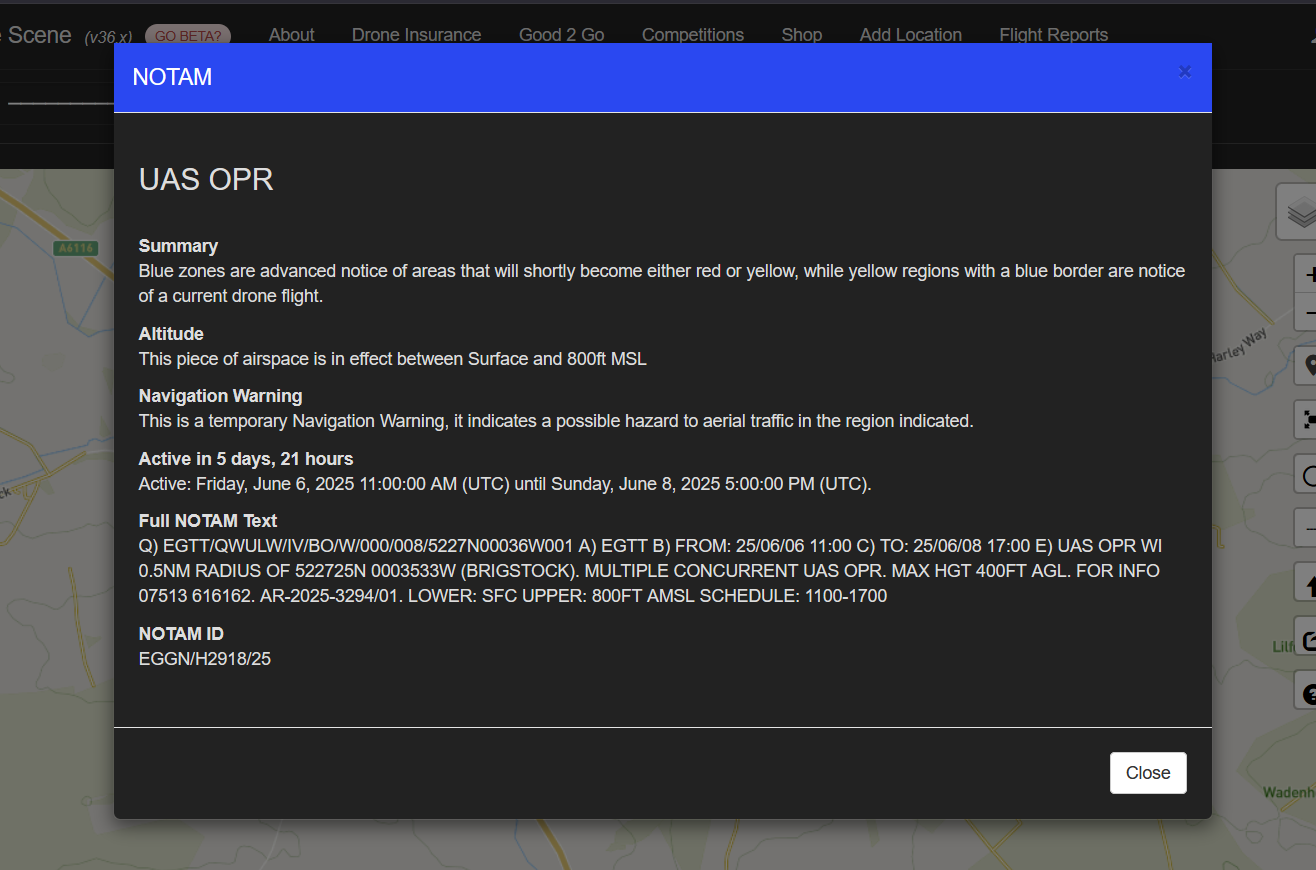The image size is (1316, 870).
Task: Click the line measuring tool below circle
Action: tap(1306, 528)
